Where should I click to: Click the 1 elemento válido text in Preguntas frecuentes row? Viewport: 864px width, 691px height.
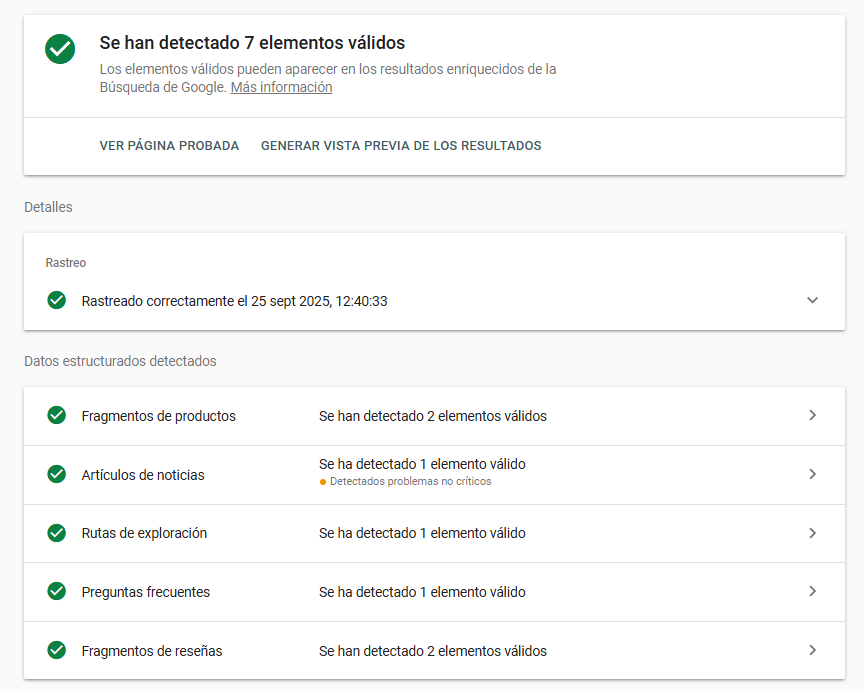422,592
